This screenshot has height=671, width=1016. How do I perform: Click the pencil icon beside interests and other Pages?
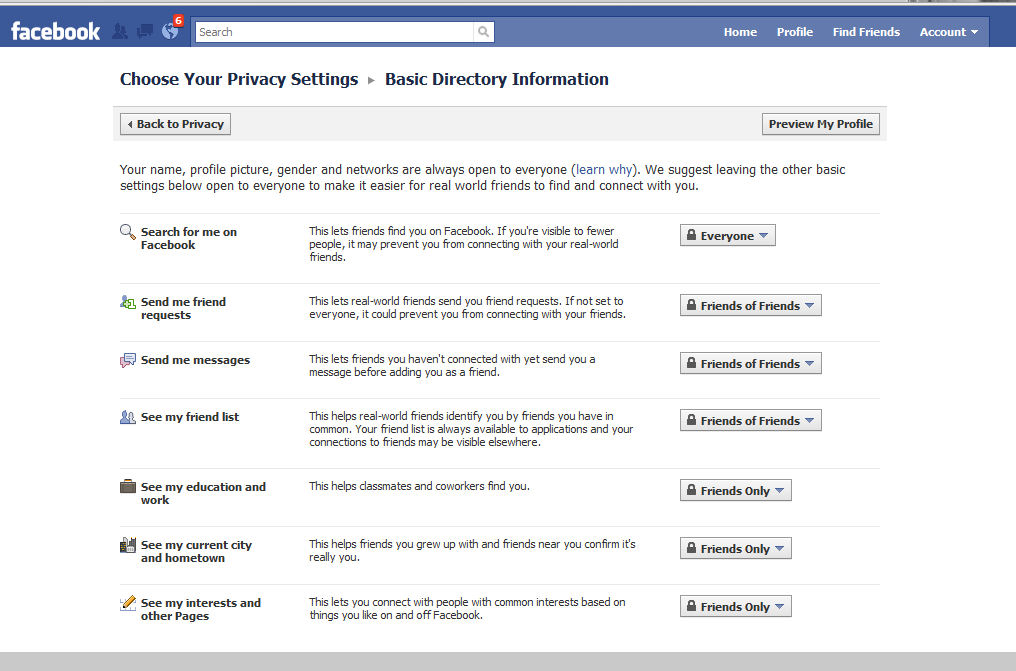(x=128, y=603)
